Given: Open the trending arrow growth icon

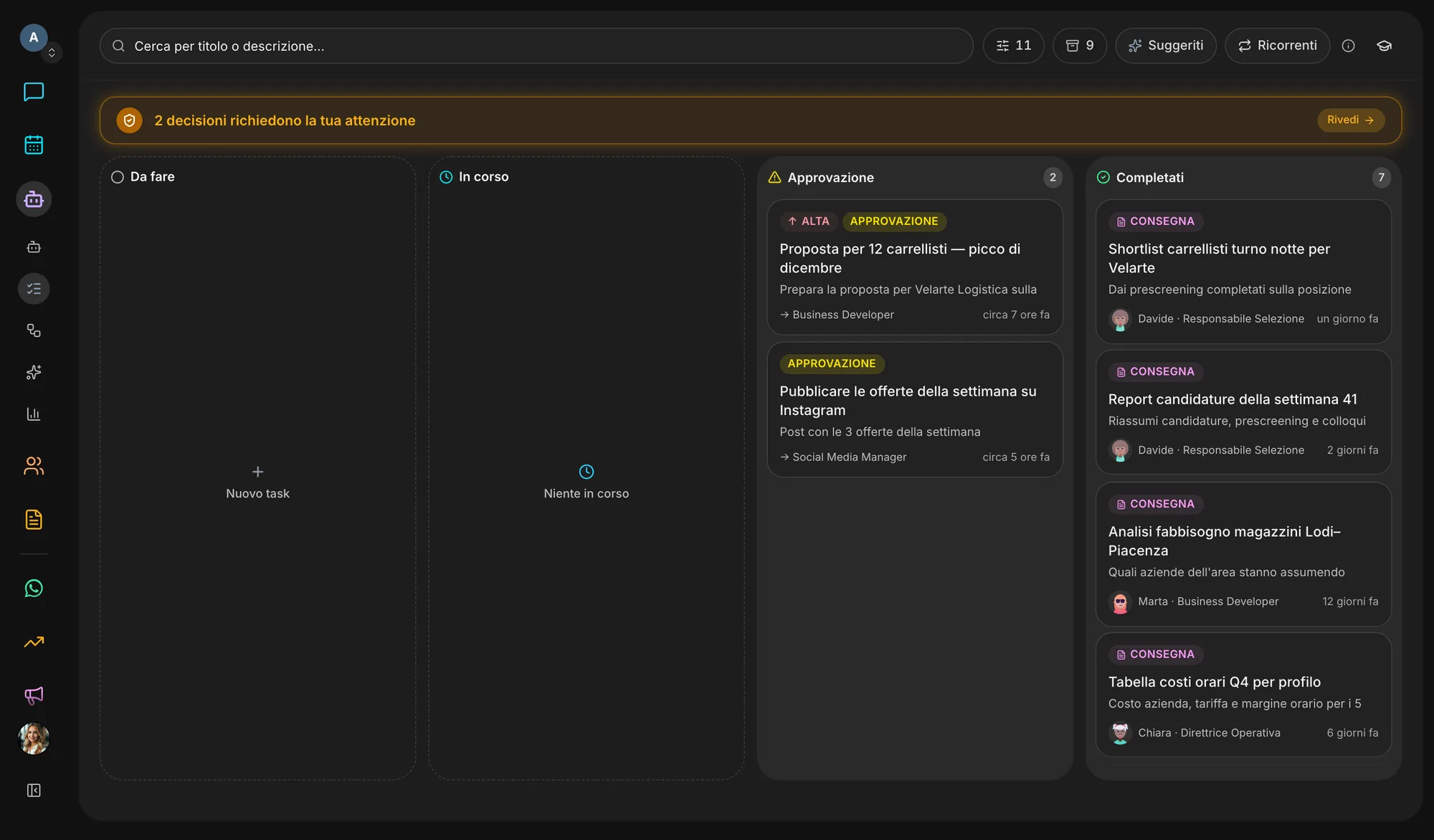Looking at the screenshot, I should 34,642.
